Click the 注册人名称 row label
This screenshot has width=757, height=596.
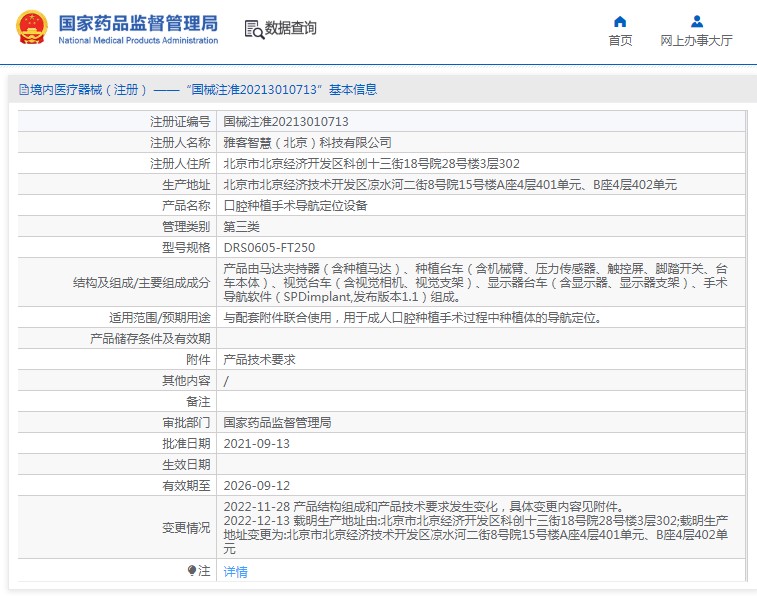tap(180, 143)
